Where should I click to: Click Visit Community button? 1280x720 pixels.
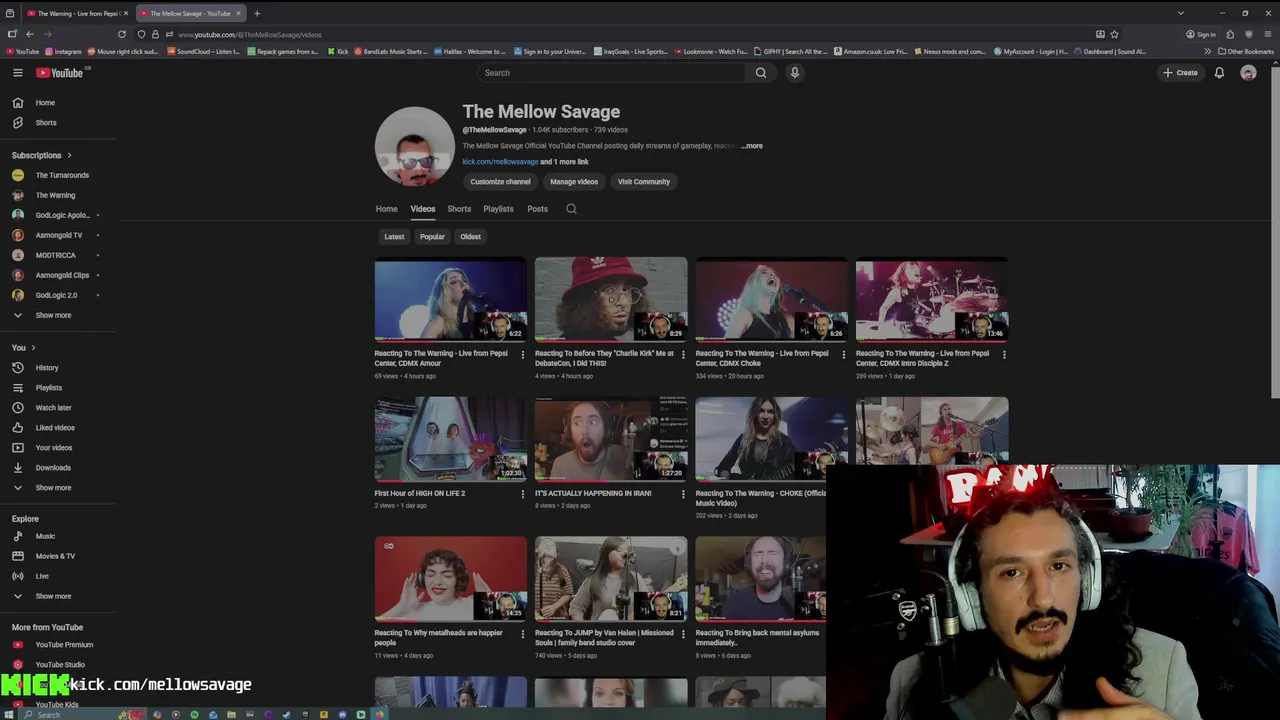click(x=644, y=182)
